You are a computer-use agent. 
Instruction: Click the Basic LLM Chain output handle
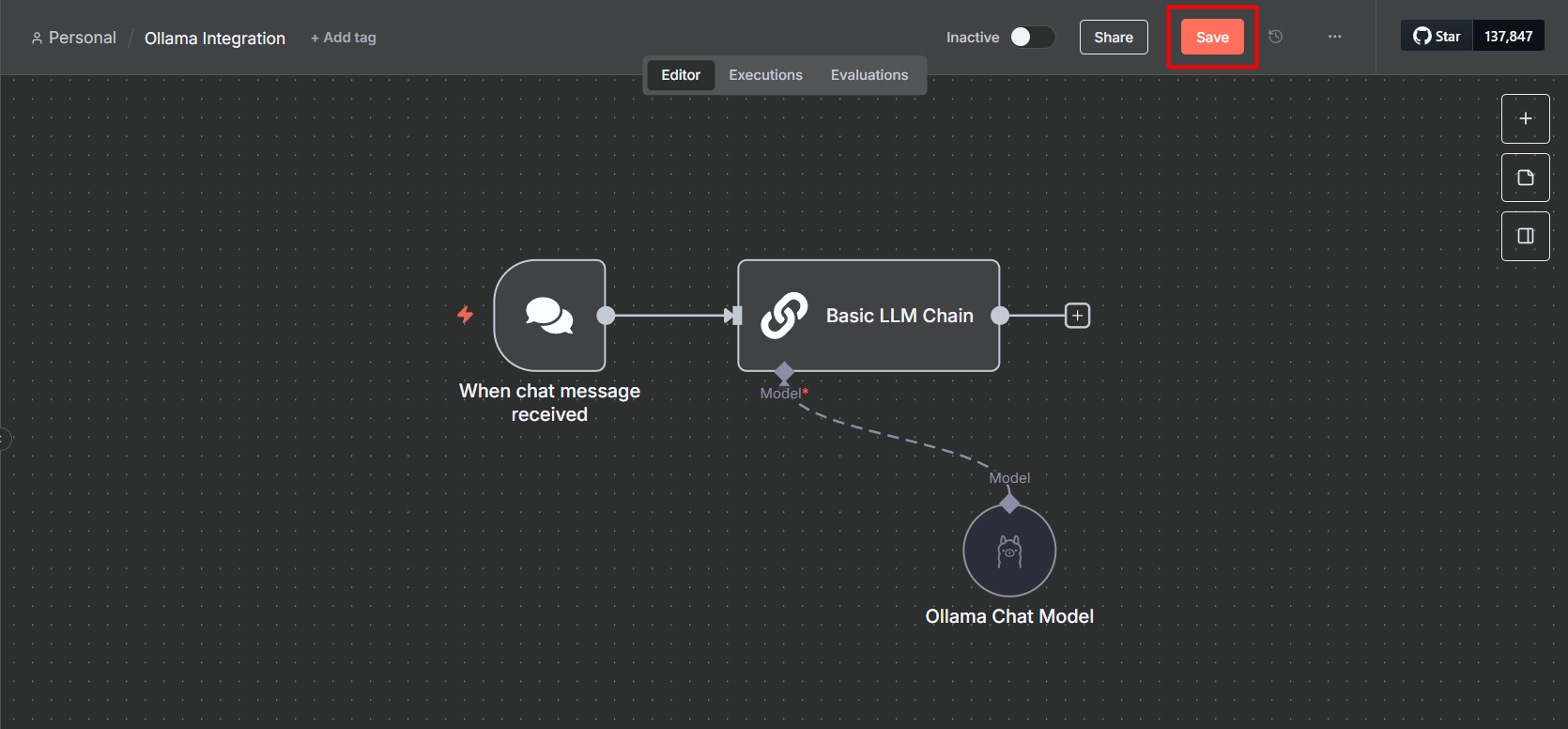pyautogui.click(x=1001, y=316)
